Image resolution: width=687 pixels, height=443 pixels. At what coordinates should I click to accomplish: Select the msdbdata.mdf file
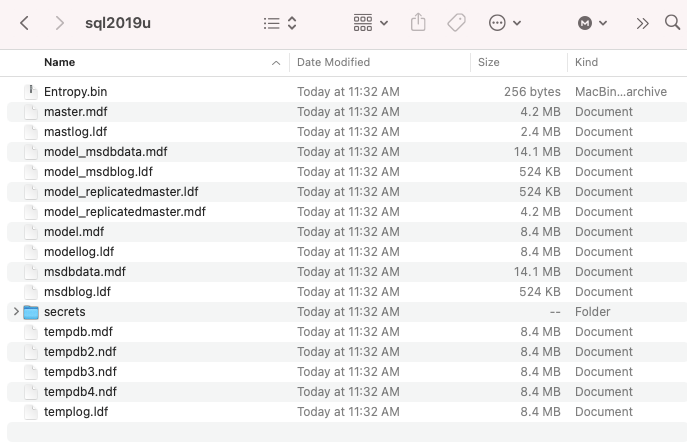84,272
